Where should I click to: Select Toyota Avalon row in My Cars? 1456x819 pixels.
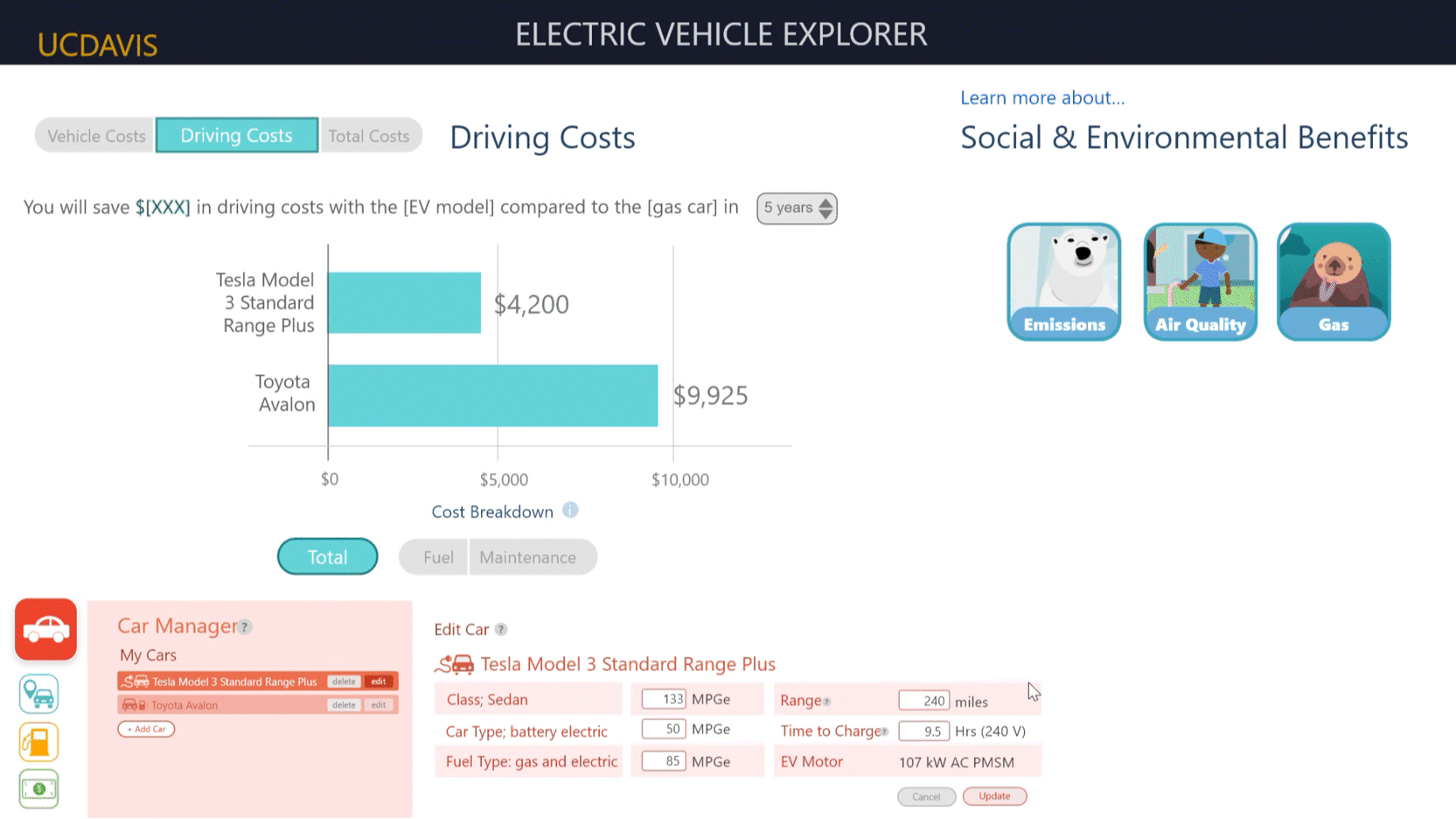258,705
